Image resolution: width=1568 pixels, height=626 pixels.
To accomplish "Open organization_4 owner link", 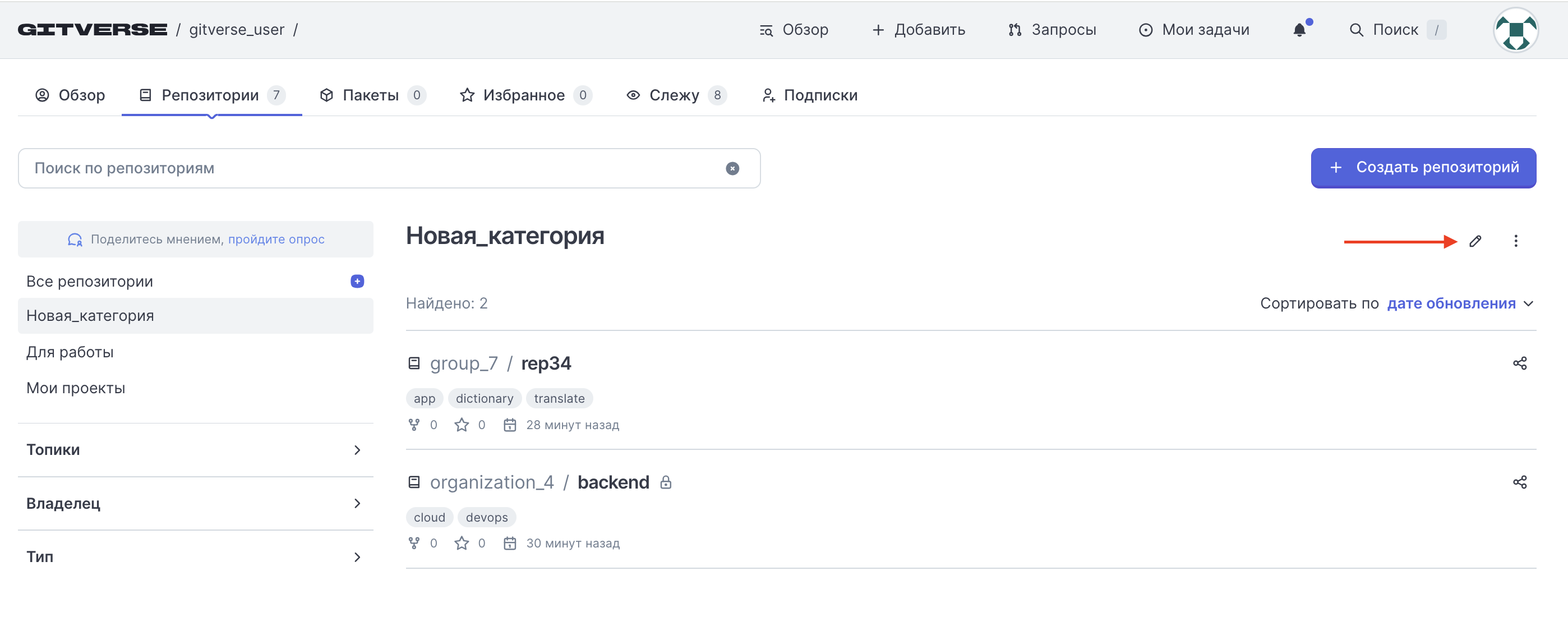I will (x=492, y=482).
